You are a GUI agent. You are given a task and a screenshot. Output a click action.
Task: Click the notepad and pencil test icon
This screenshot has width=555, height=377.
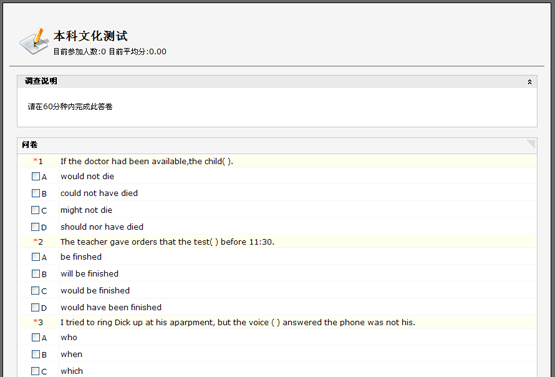pos(34,41)
